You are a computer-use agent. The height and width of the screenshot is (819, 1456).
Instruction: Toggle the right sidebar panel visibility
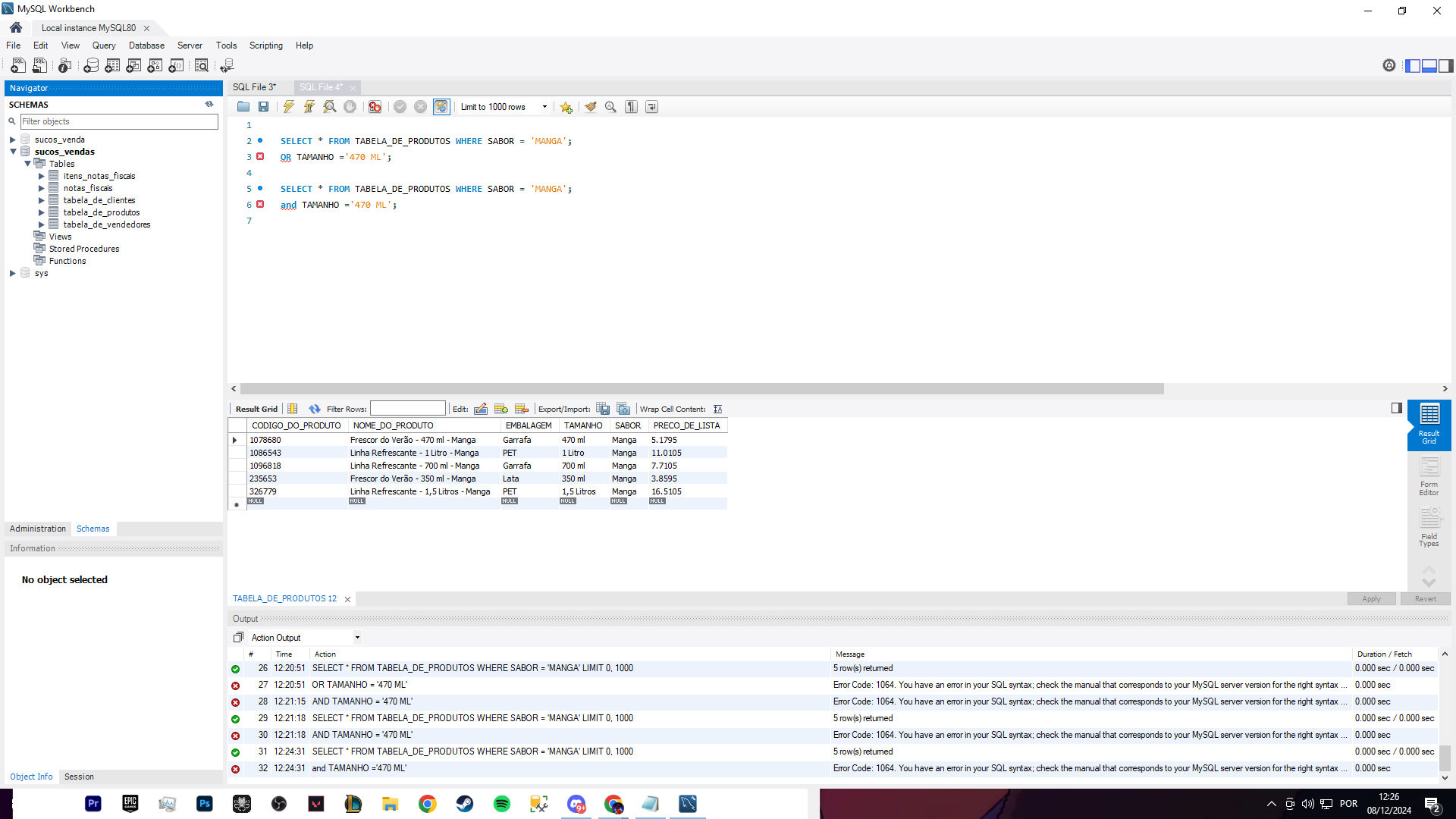pos(1446,66)
